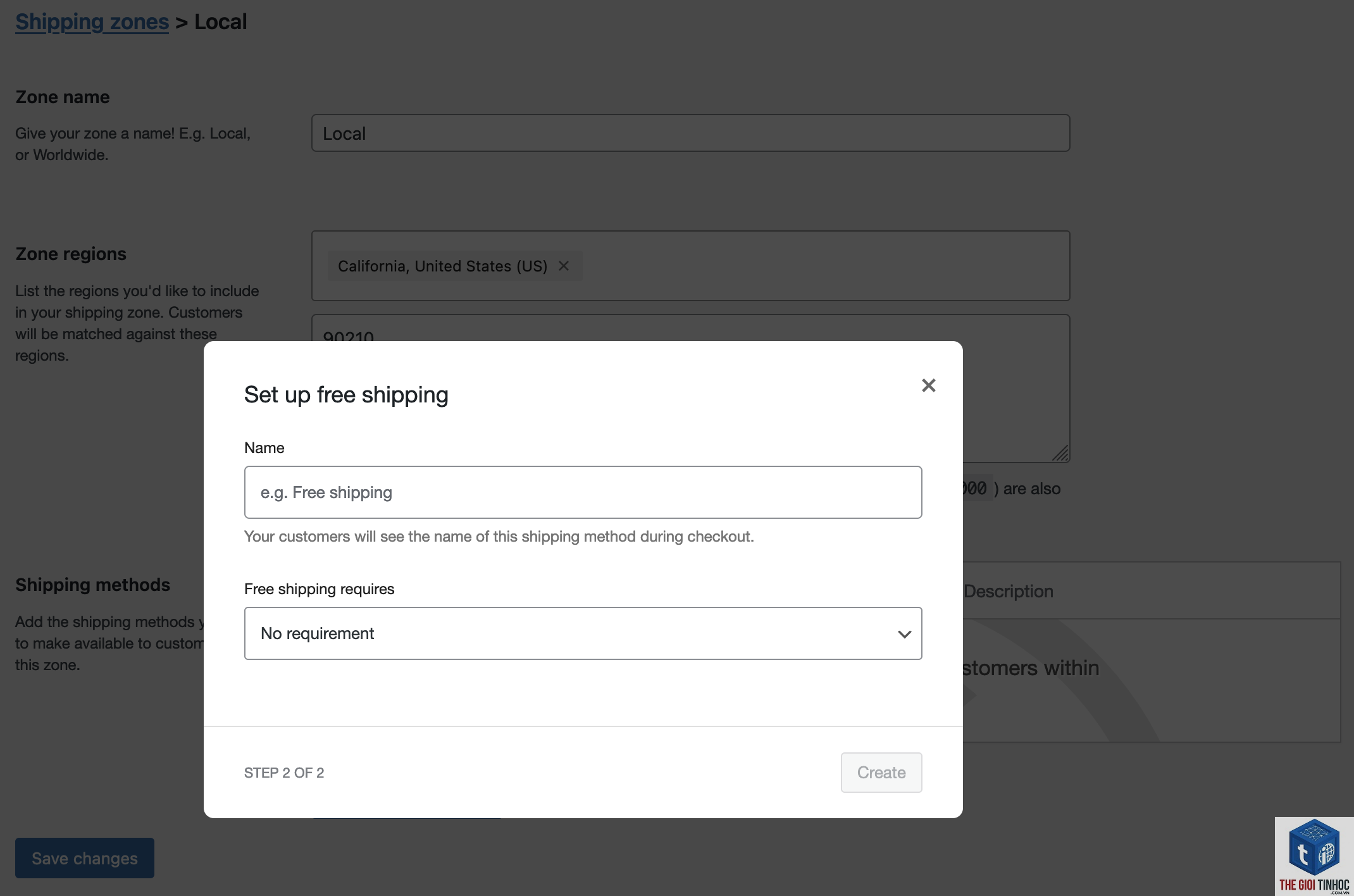1354x896 pixels.
Task: Open the Shipping zones breadcrumb link
Action: point(92,22)
